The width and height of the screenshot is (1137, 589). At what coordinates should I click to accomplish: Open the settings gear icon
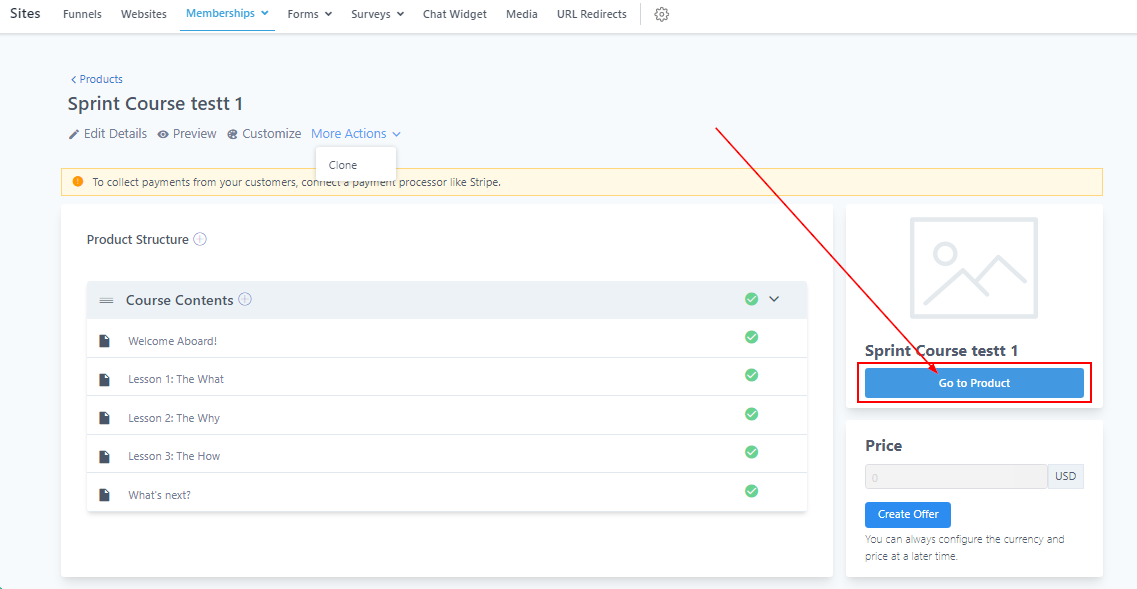[661, 14]
